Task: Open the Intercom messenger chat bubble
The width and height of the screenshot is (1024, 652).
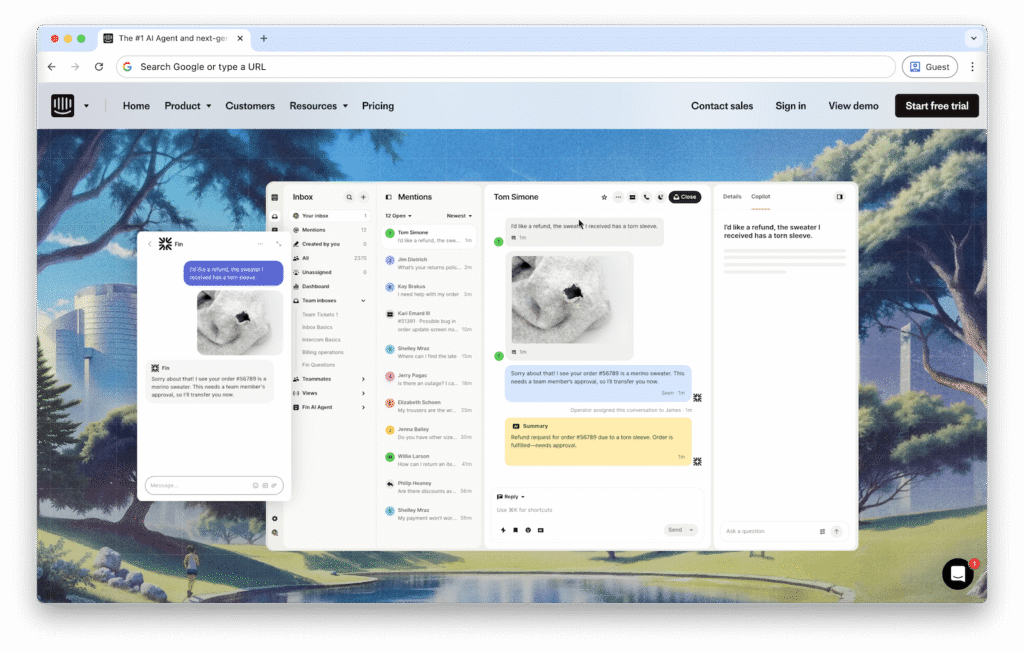Action: (957, 574)
